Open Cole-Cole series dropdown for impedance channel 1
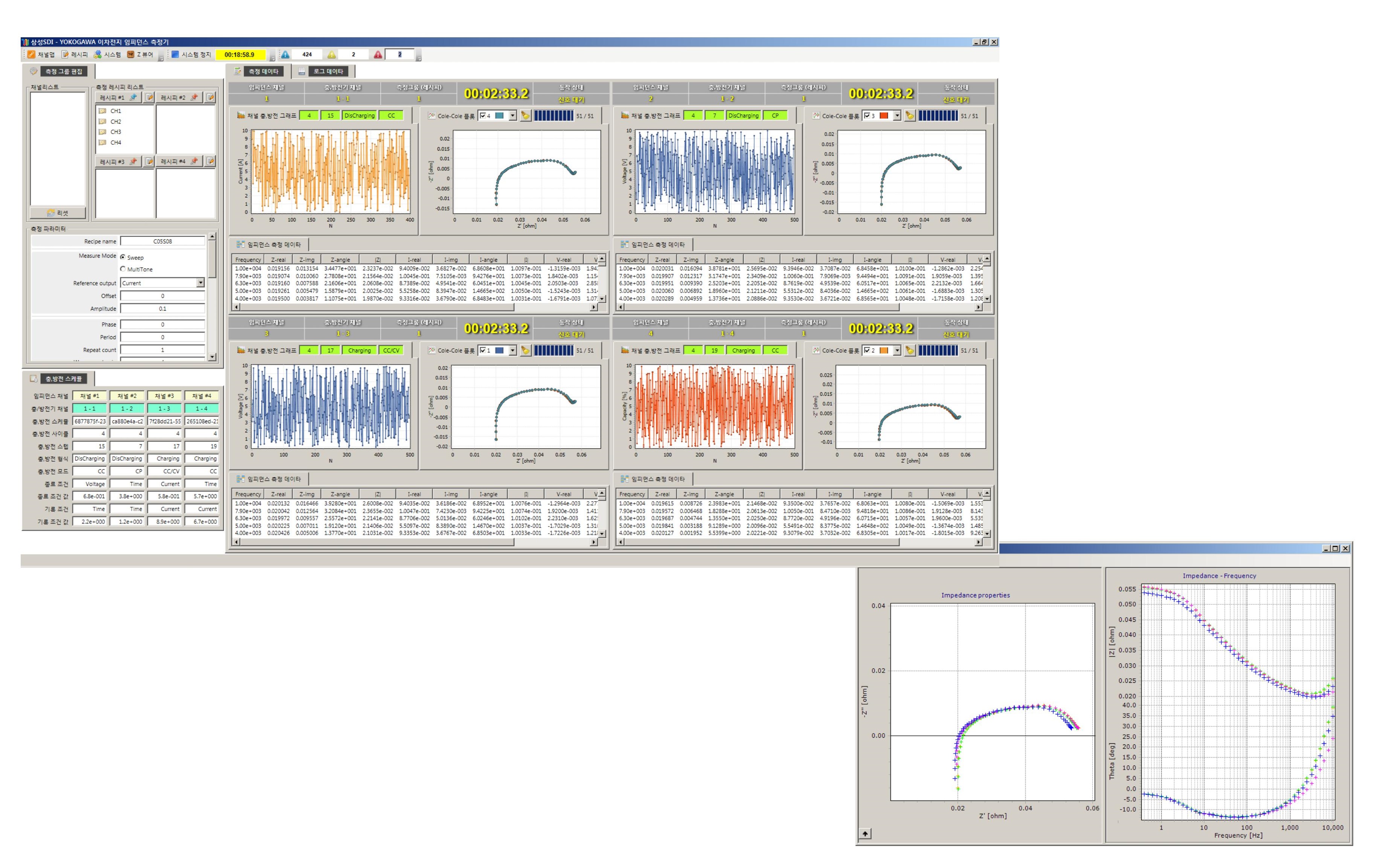1377x868 pixels. point(512,116)
